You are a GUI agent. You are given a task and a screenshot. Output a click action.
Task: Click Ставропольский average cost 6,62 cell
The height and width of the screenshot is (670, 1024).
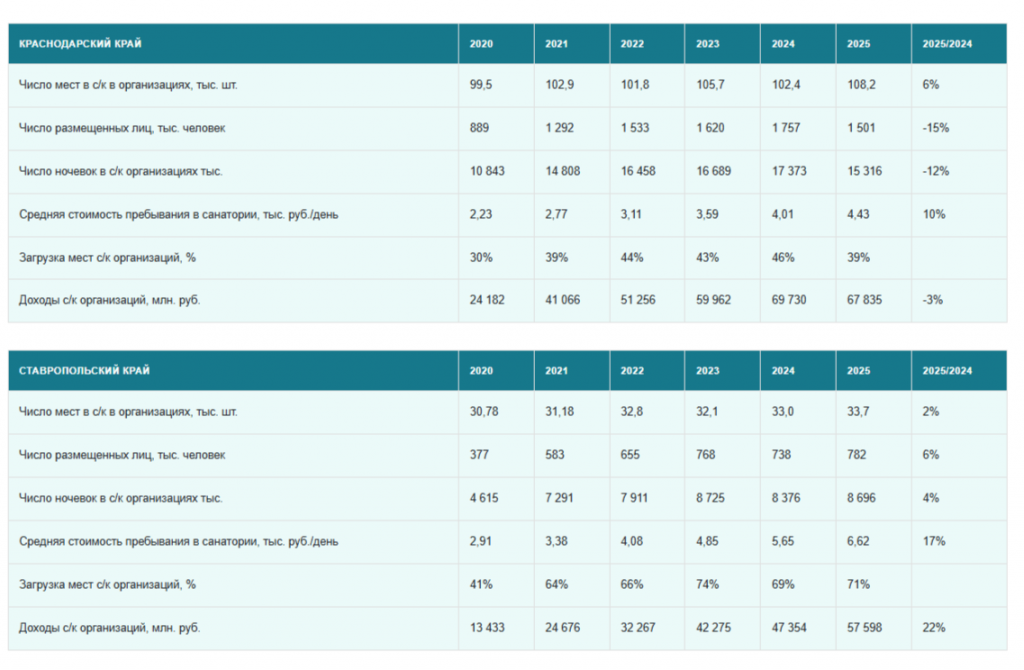[858, 541]
